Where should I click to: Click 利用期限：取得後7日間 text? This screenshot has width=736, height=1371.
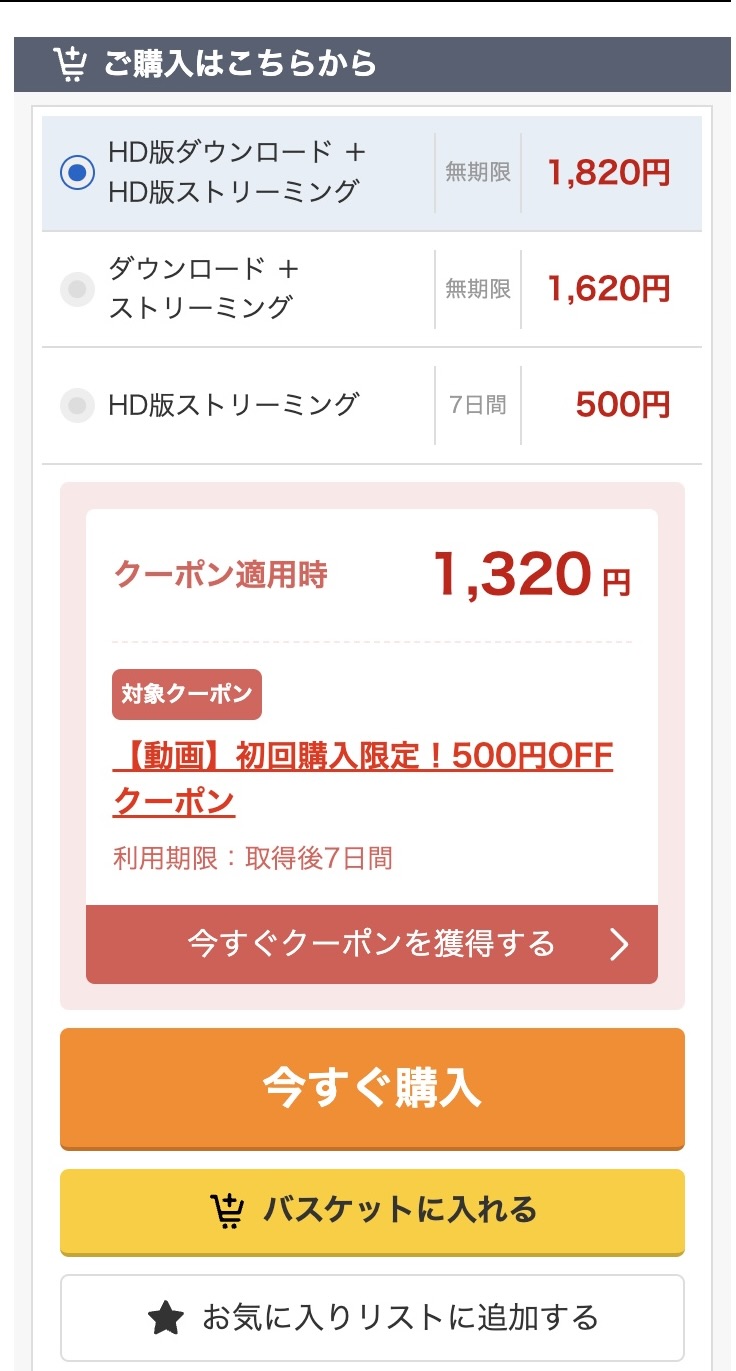click(x=252, y=858)
